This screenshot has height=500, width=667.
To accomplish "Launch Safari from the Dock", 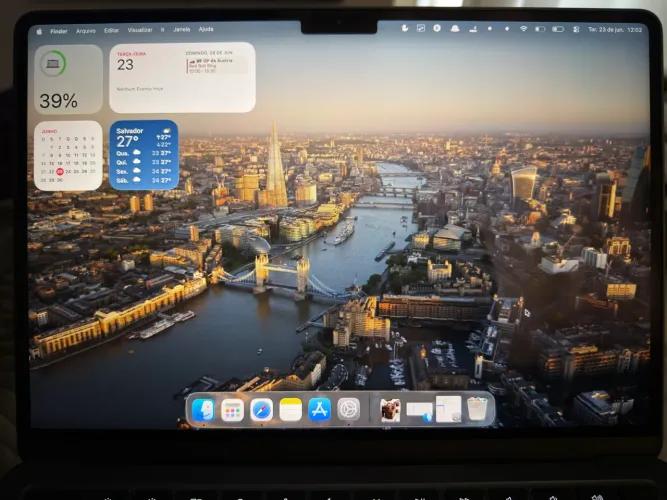I will pos(261,410).
